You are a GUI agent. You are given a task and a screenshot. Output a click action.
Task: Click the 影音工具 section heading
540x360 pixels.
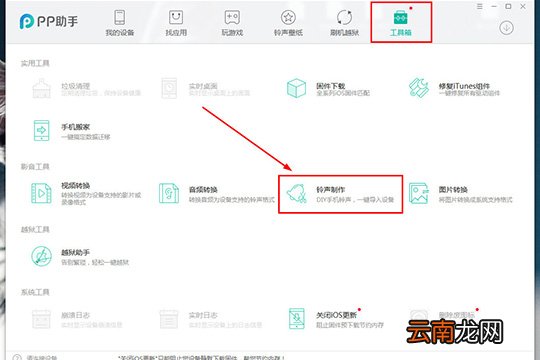(x=35, y=167)
